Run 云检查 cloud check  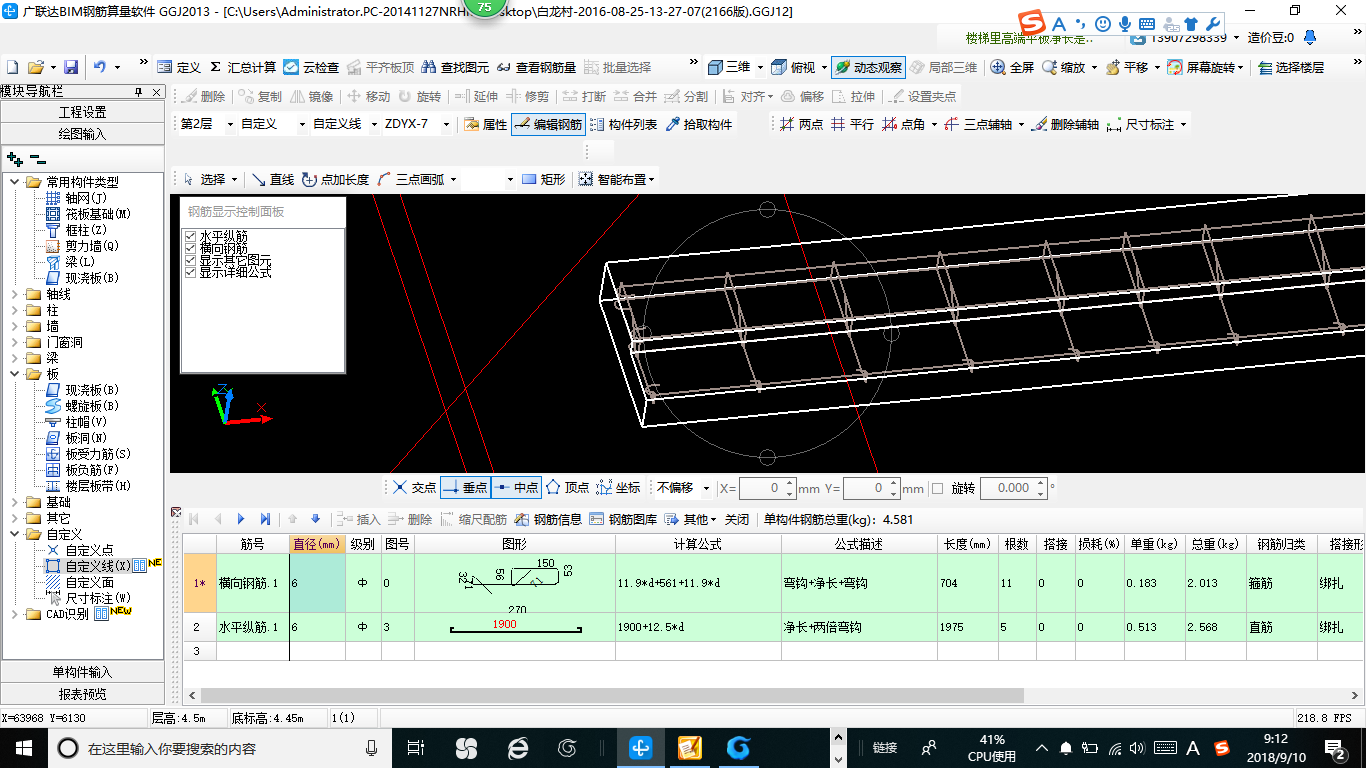point(311,67)
